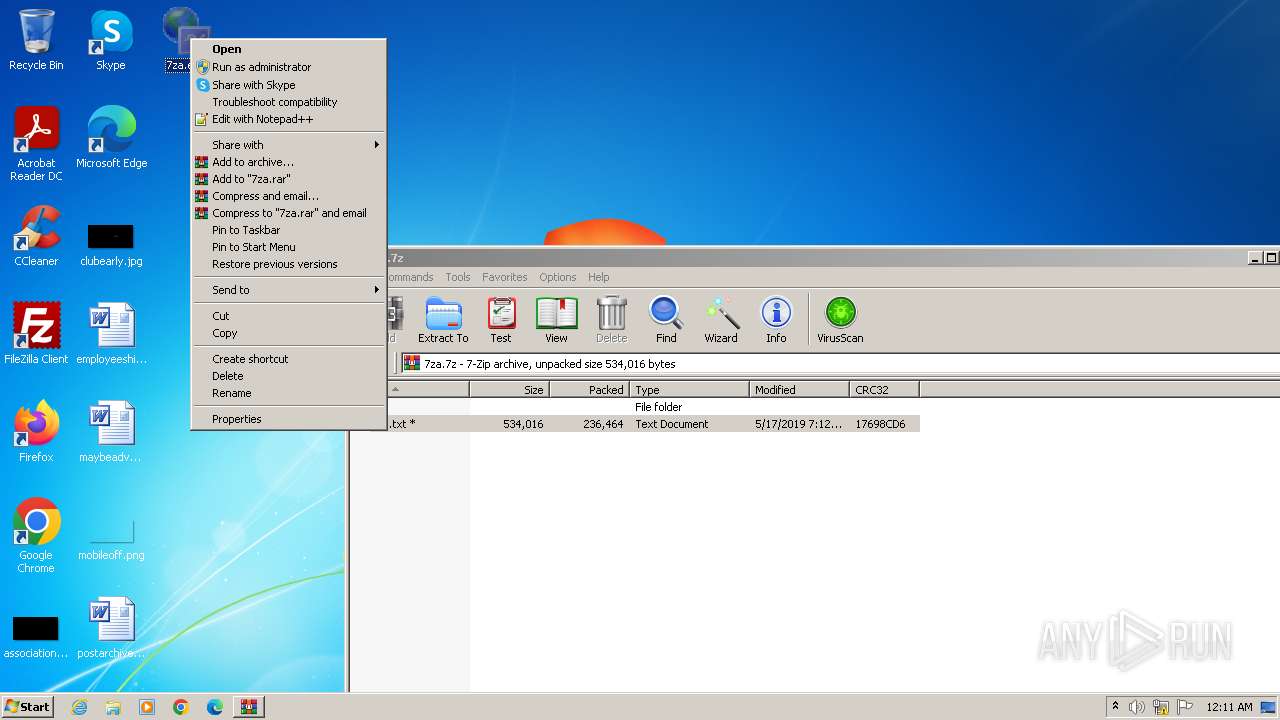Choose Restore previous versions
The image size is (1280, 720).
point(288,264)
